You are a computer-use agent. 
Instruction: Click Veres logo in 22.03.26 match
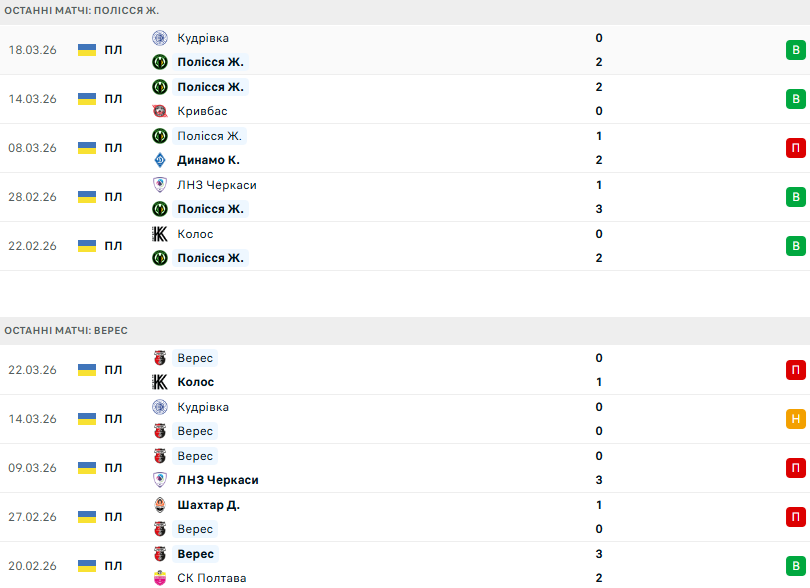click(159, 358)
